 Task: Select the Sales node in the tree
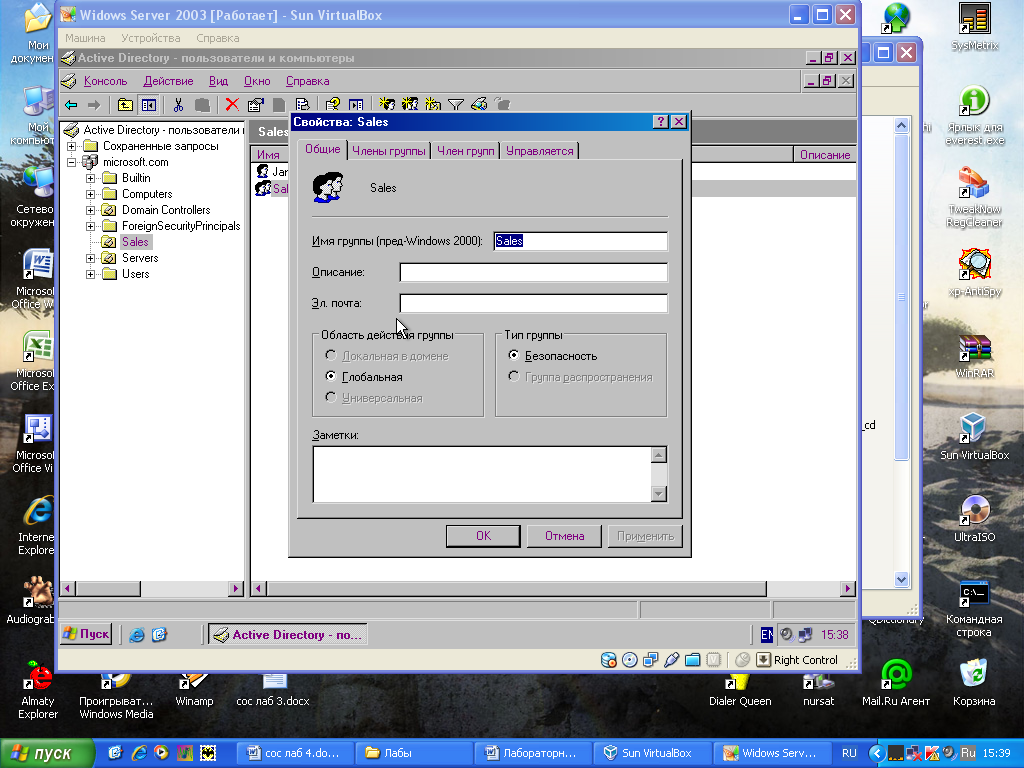[x=135, y=242]
